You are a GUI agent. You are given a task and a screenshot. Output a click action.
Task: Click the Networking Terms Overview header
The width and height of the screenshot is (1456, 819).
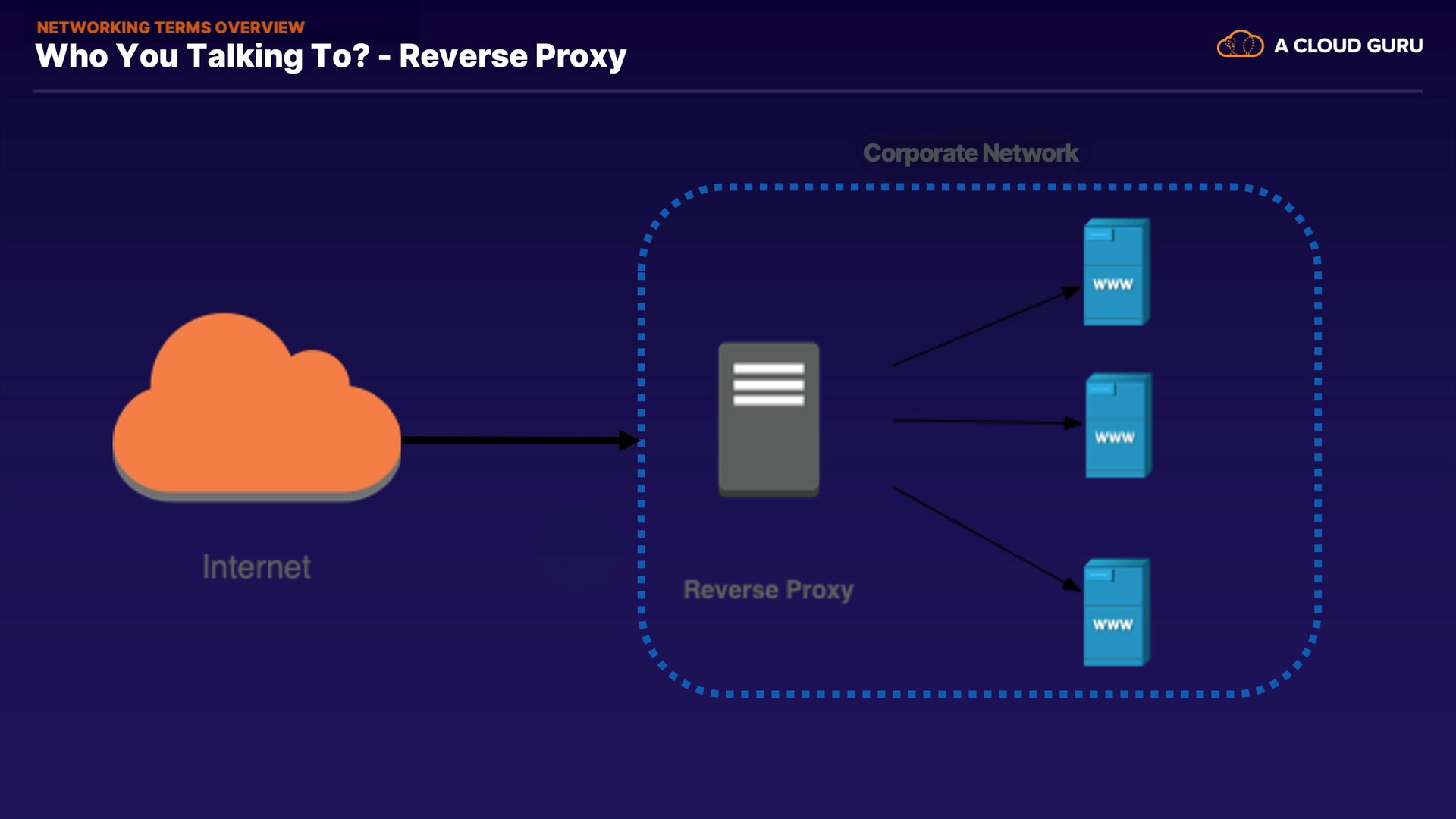coord(171,27)
